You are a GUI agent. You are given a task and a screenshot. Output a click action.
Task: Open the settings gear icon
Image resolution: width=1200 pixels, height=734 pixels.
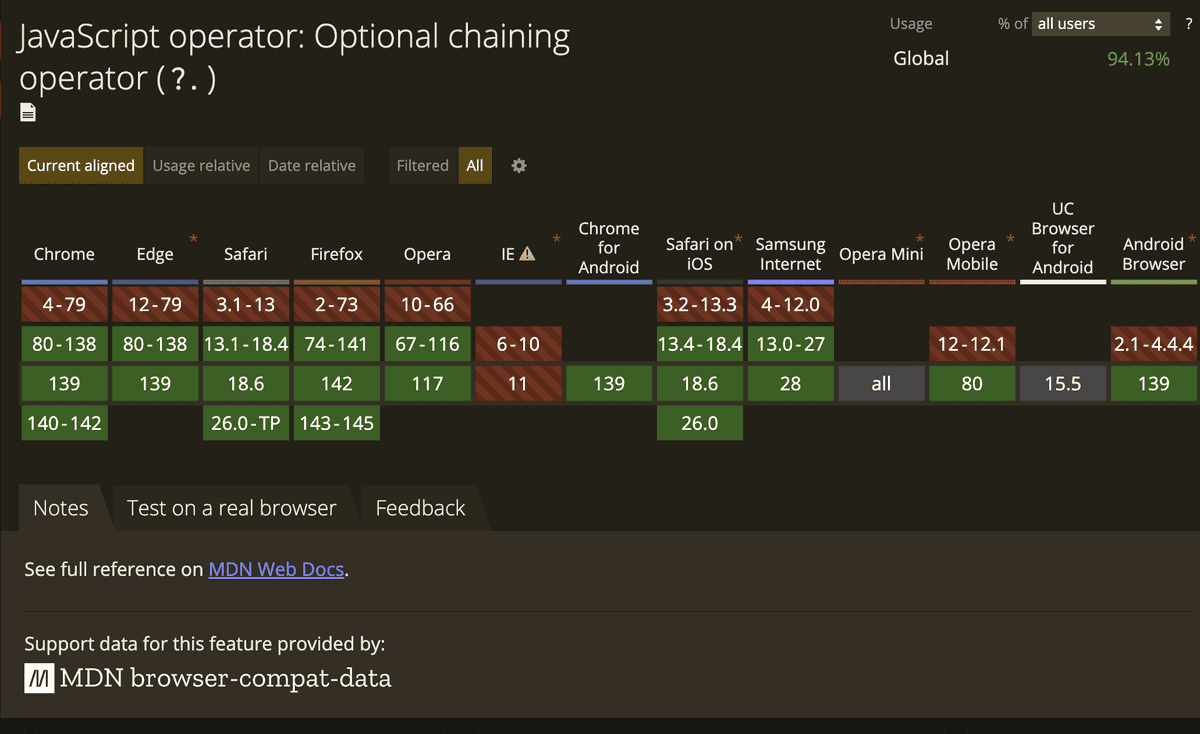click(518, 166)
